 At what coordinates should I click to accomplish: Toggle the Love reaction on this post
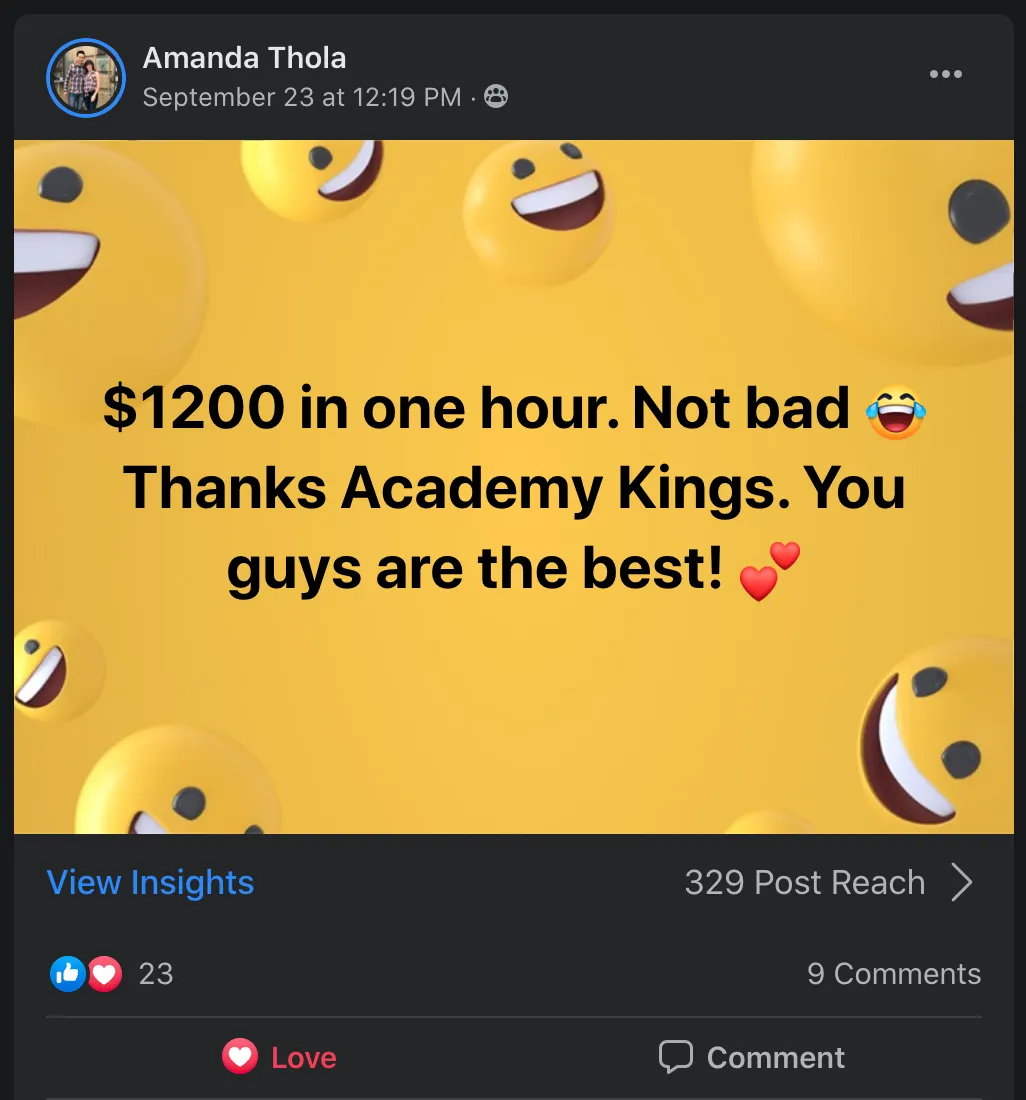tap(279, 1057)
